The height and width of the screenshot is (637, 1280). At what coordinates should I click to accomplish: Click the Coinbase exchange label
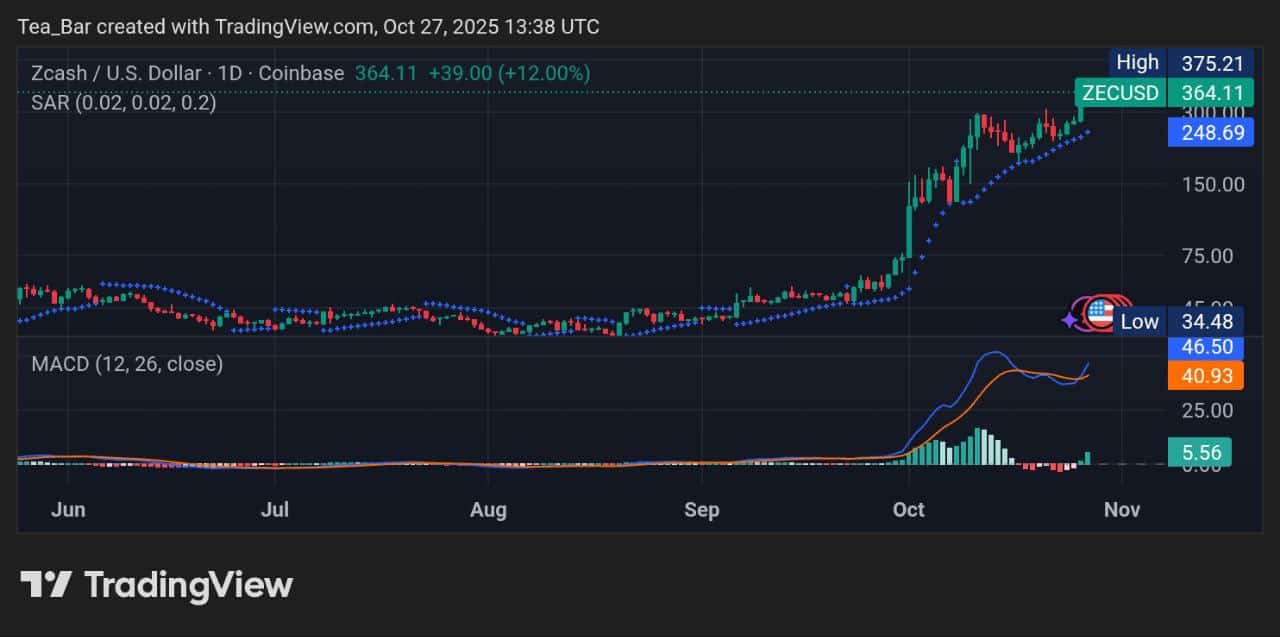pyautogui.click(x=301, y=73)
